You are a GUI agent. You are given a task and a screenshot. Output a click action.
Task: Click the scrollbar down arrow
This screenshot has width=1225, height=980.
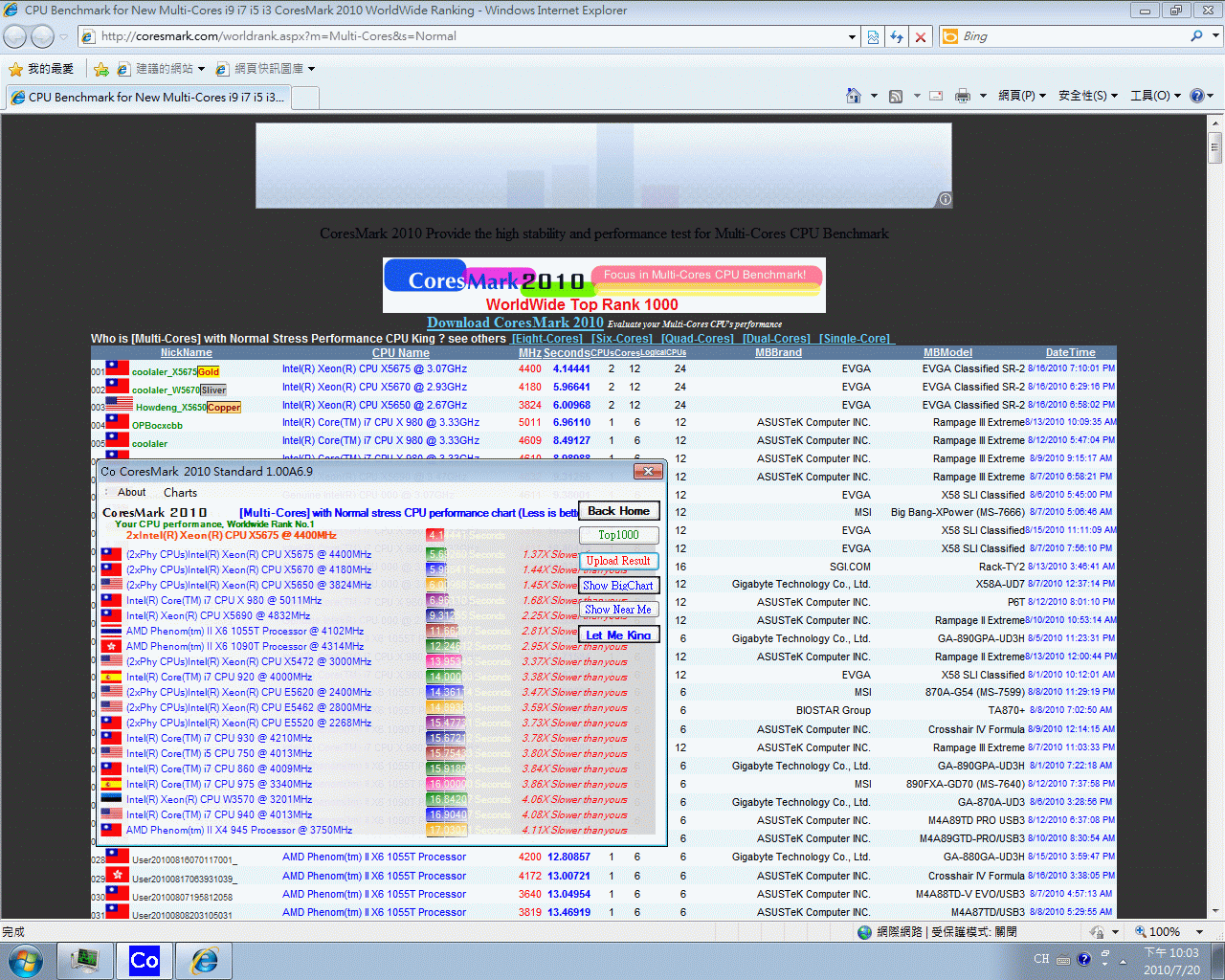click(1215, 910)
